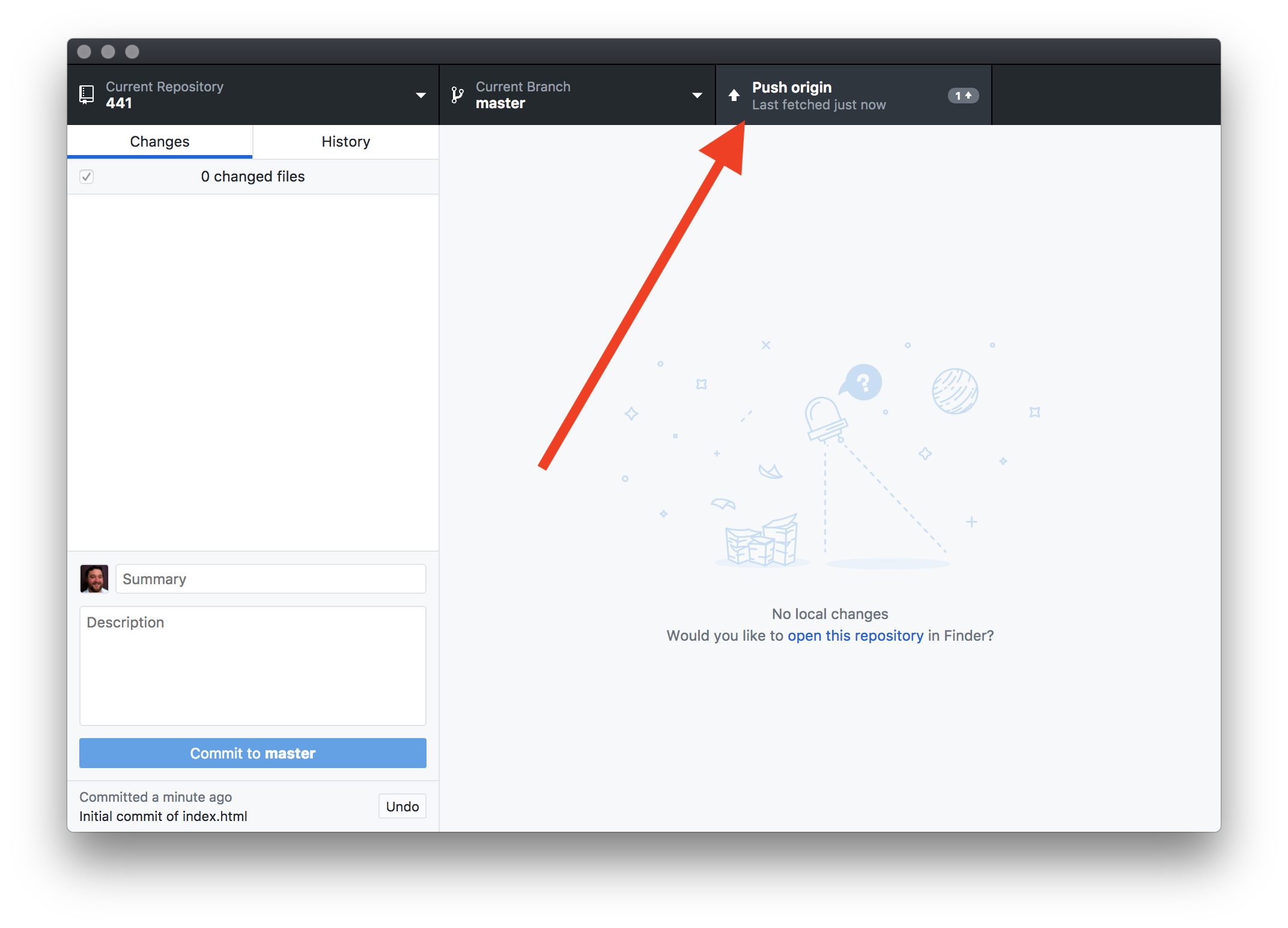Select the Changes tab
The height and width of the screenshot is (928, 1288).
tap(161, 141)
